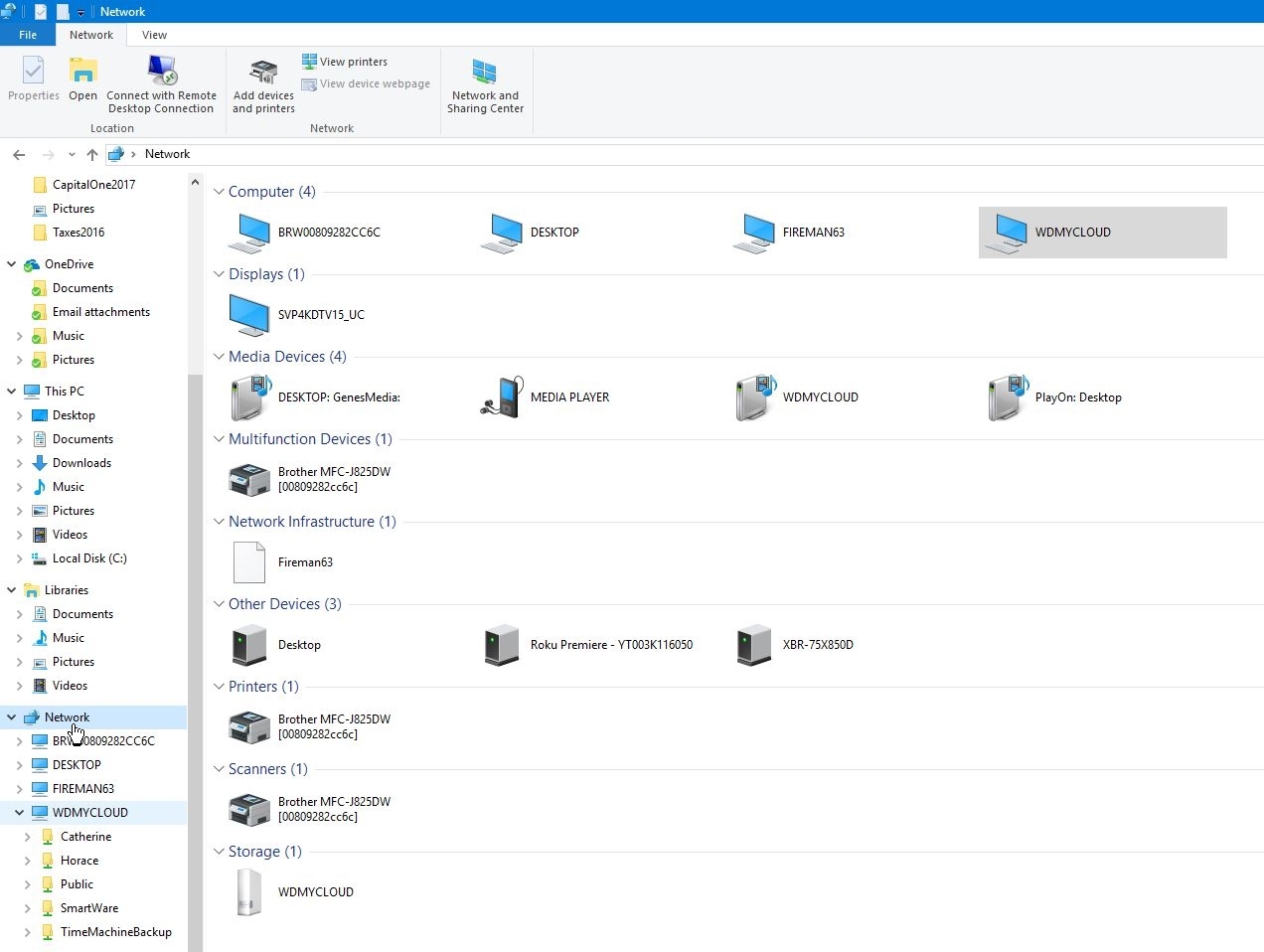
Task: Click the Up one level arrow
Action: [92, 154]
